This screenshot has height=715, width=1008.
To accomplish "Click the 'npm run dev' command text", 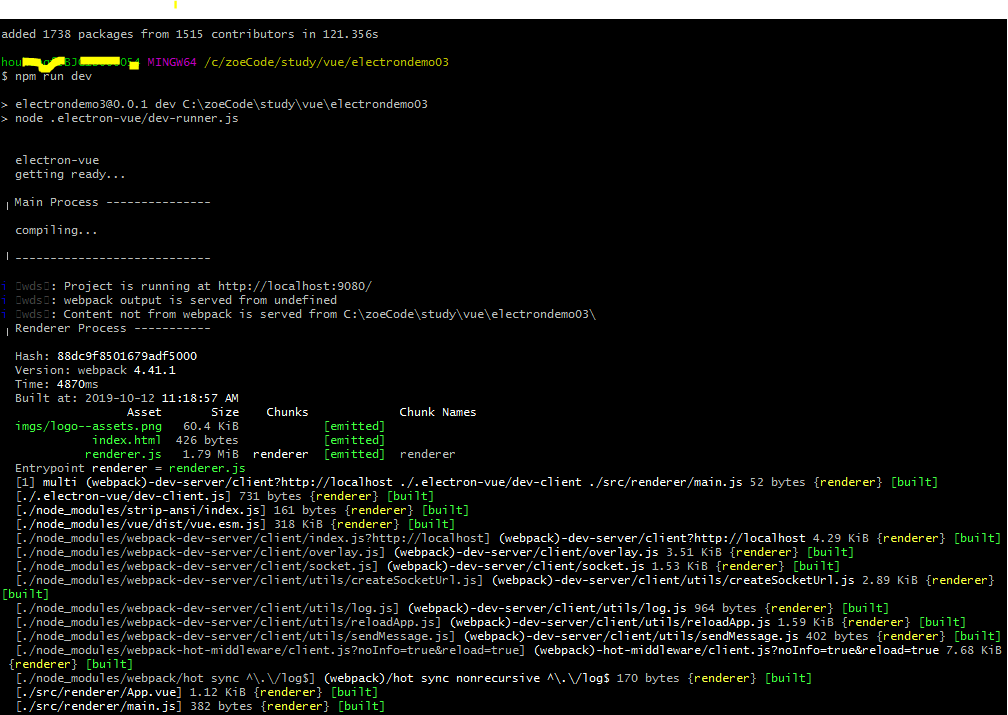I will (x=53, y=76).
